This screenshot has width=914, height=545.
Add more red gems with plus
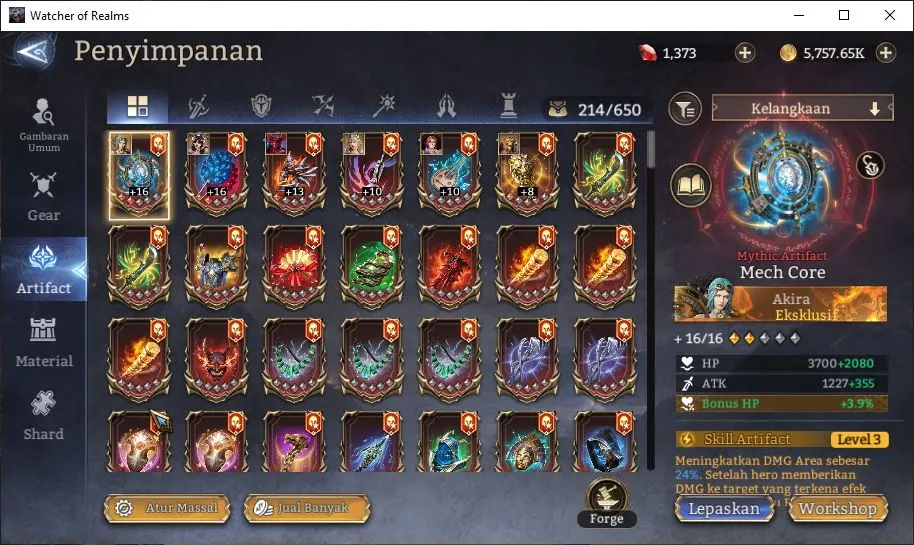[x=744, y=53]
